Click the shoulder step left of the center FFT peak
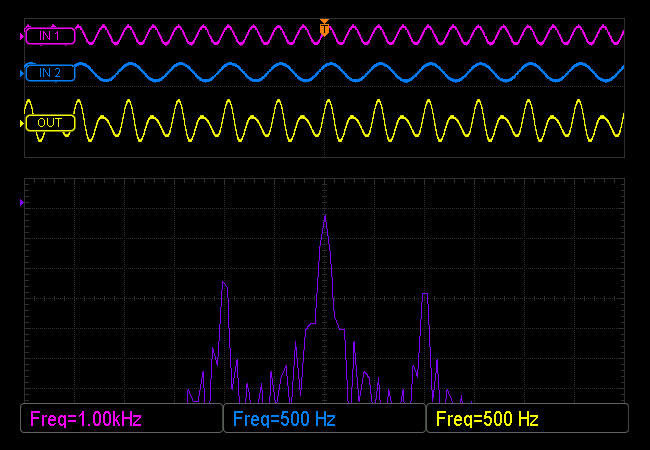The image size is (650, 450). [311, 324]
